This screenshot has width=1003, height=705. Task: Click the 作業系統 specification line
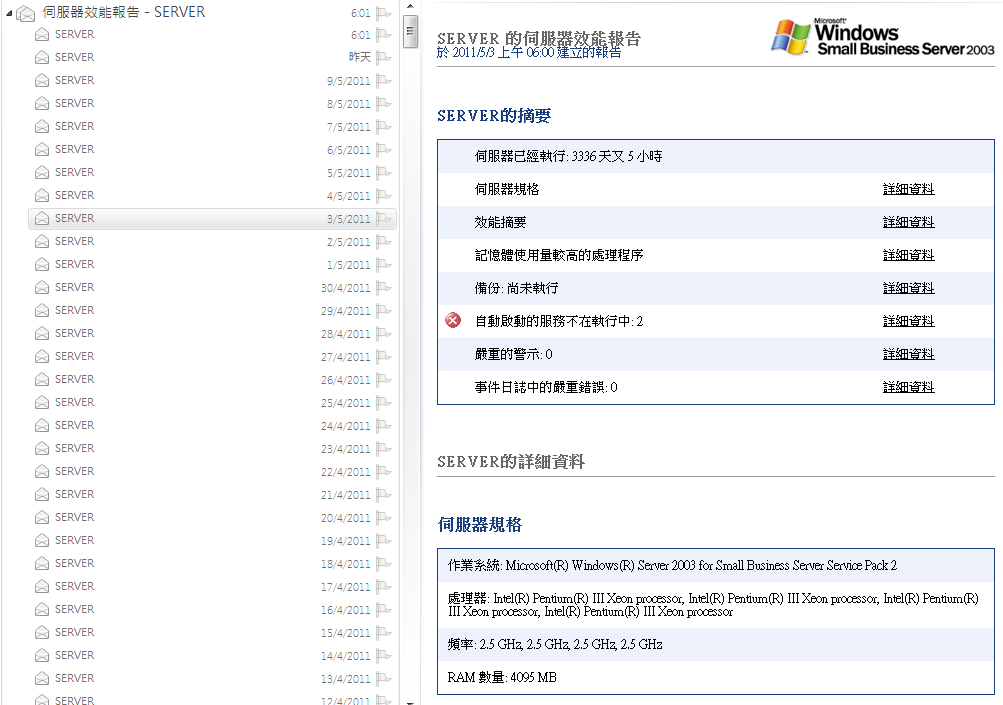tap(672, 566)
